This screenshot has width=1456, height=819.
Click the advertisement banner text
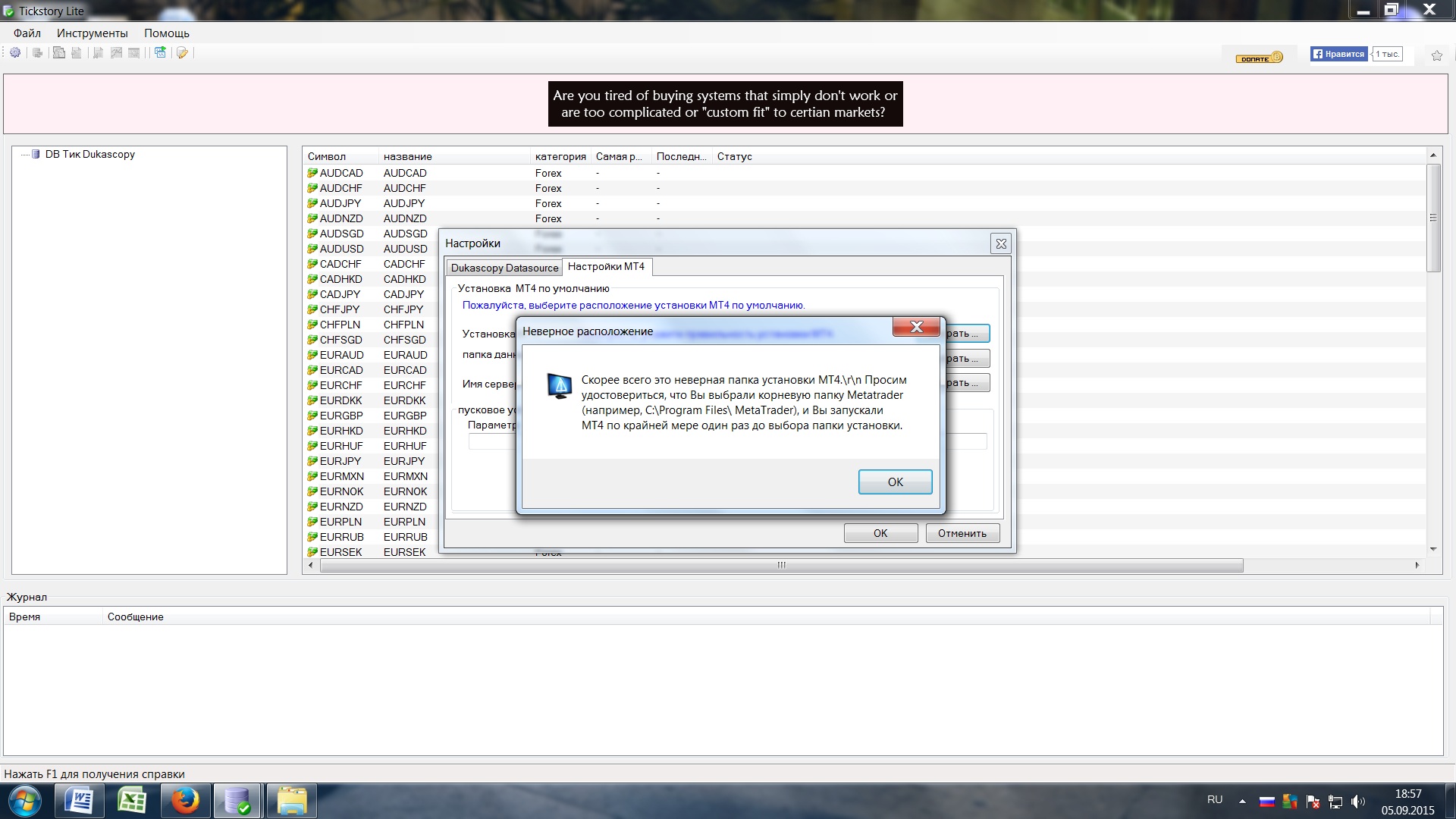pyautogui.click(x=725, y=104)
